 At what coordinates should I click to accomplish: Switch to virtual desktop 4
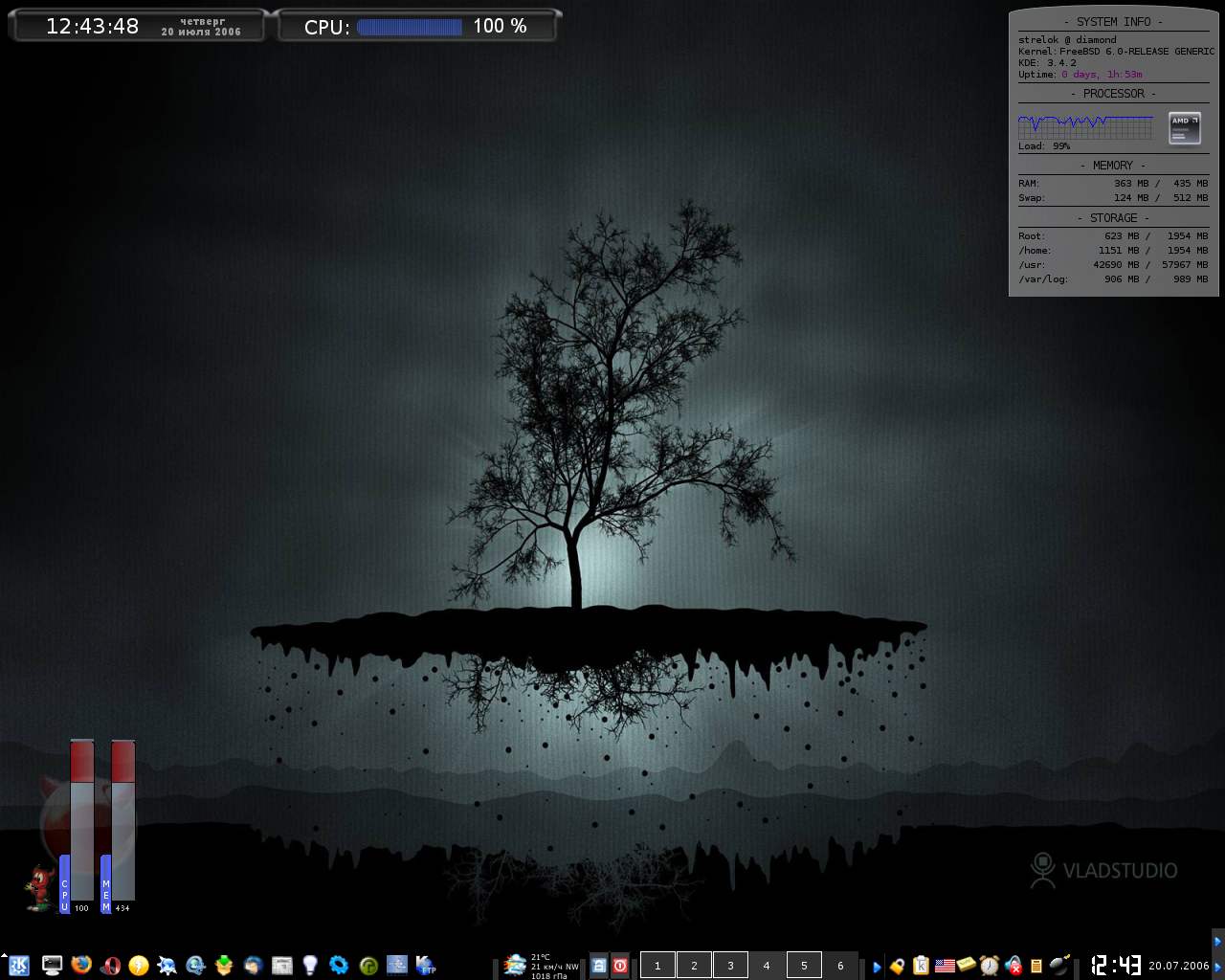767,966
